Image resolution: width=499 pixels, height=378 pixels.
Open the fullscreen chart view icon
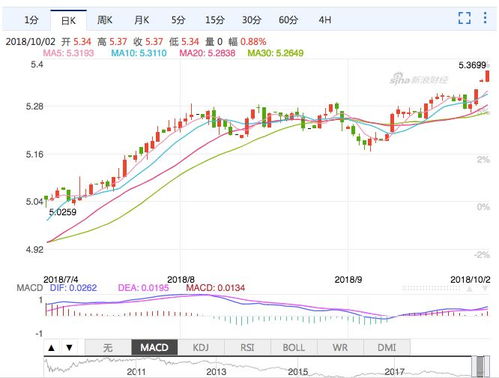464,18
